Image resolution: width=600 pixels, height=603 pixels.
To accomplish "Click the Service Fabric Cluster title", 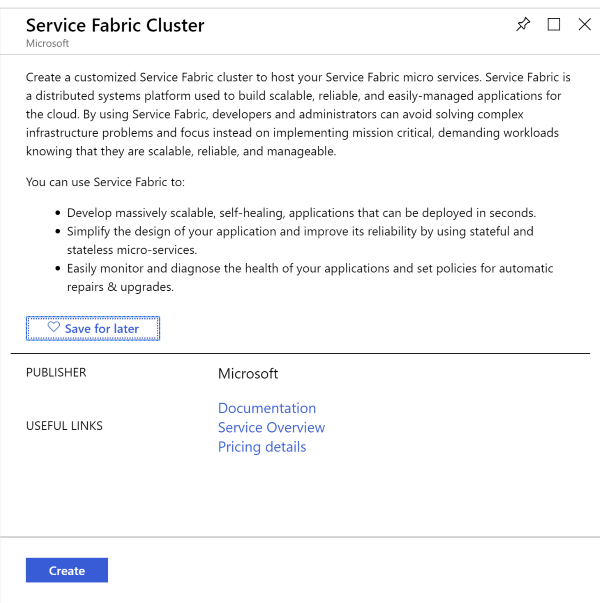I will coord(115,26).
